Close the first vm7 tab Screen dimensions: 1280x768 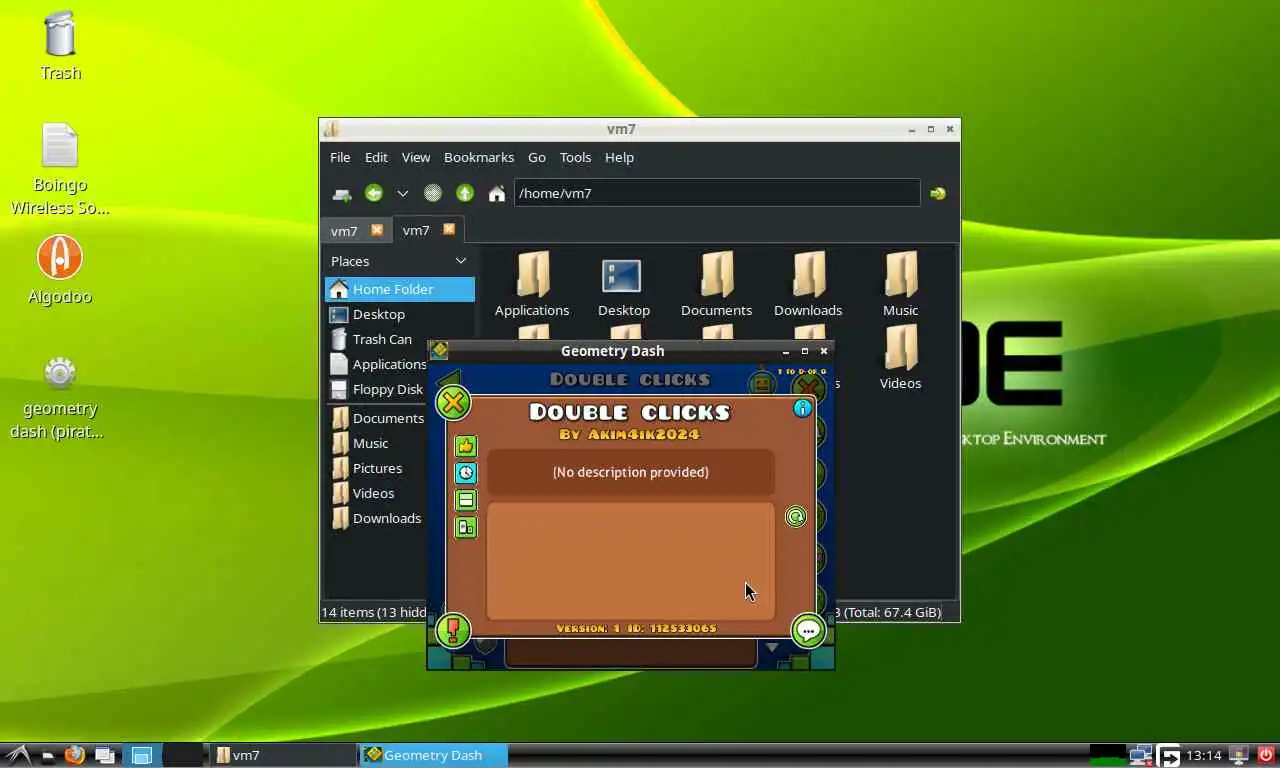click(377, 229)
